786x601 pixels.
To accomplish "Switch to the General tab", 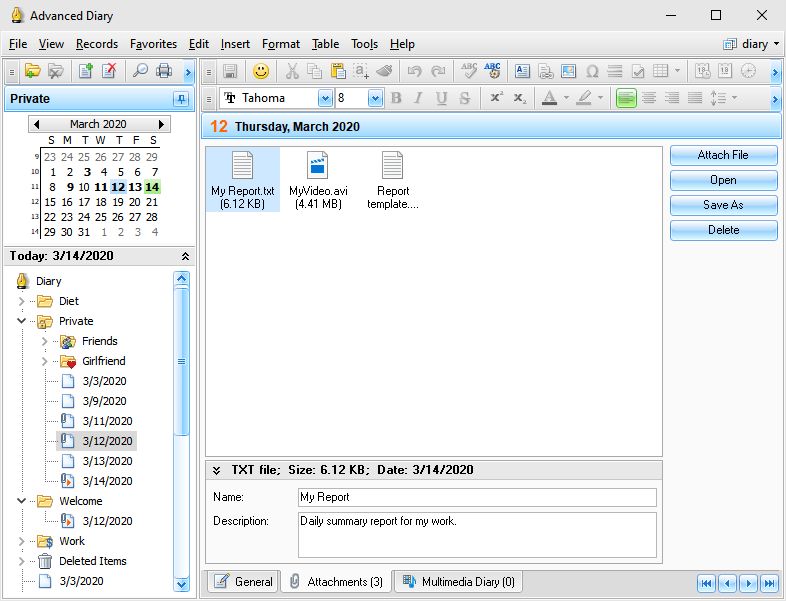I will point(243,581).
